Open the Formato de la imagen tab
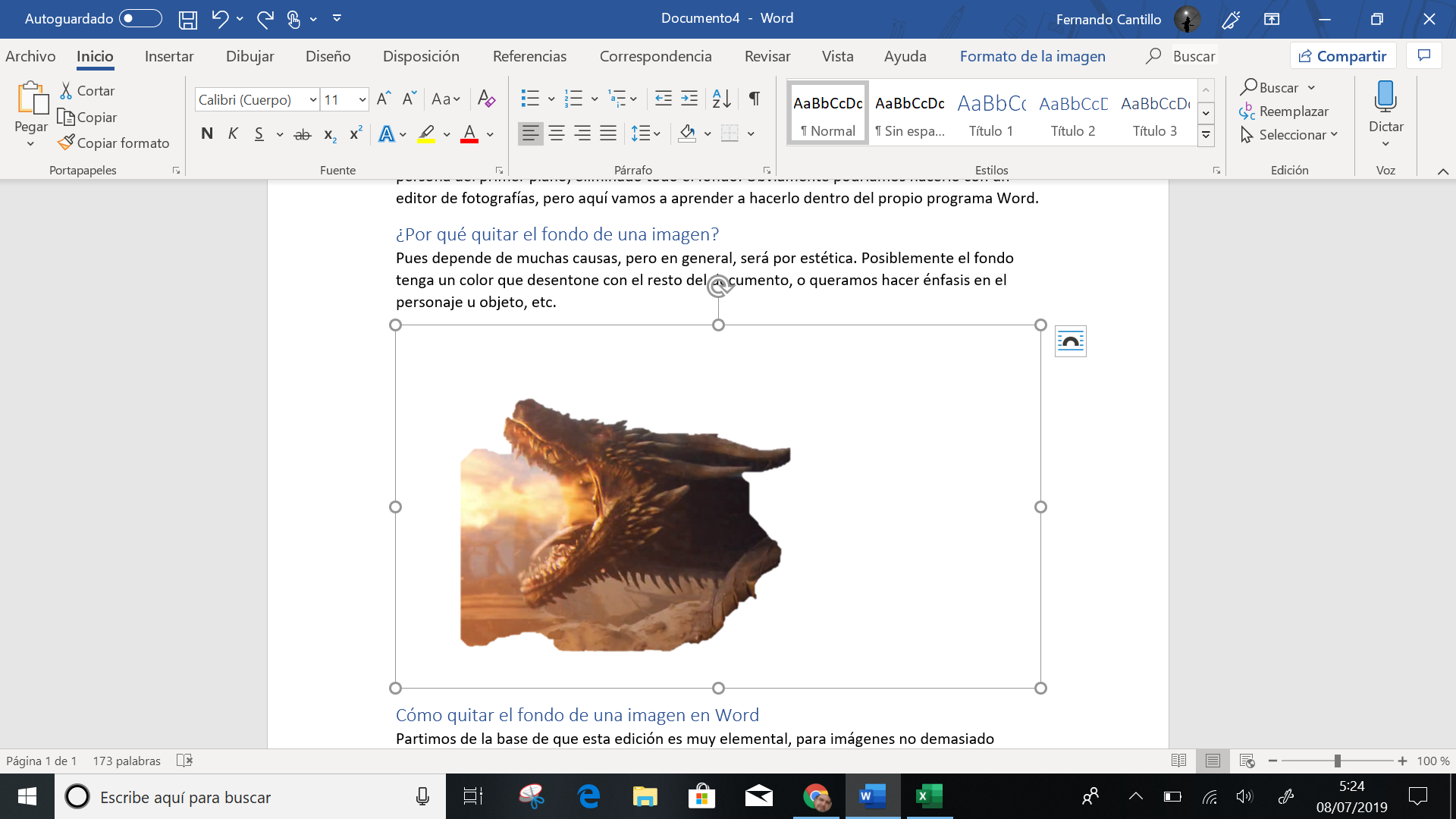 tap(1032, 56)
